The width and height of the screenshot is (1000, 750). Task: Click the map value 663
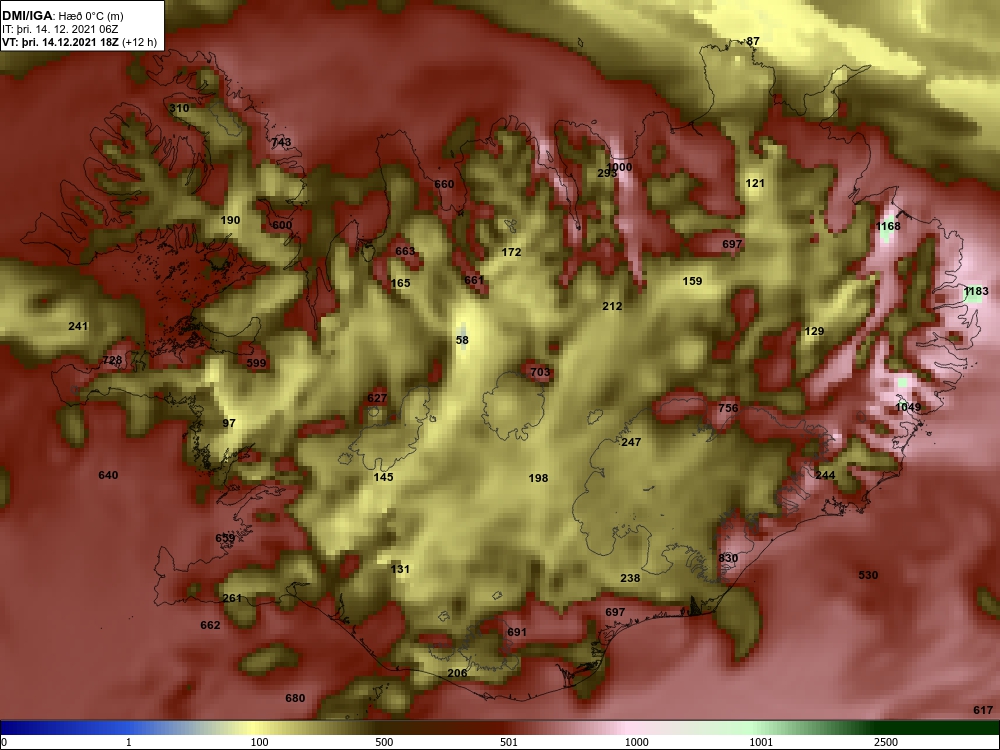point(405,251)
